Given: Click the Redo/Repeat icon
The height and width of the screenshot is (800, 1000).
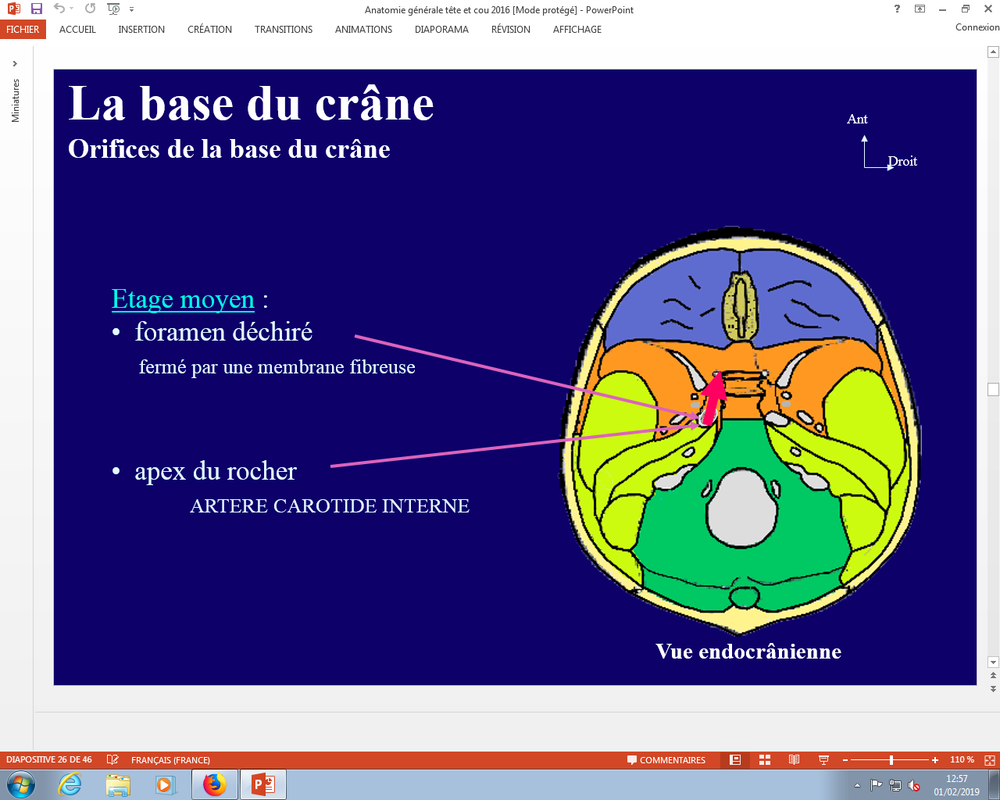Looking at the screenshot, I should [90, 9].
